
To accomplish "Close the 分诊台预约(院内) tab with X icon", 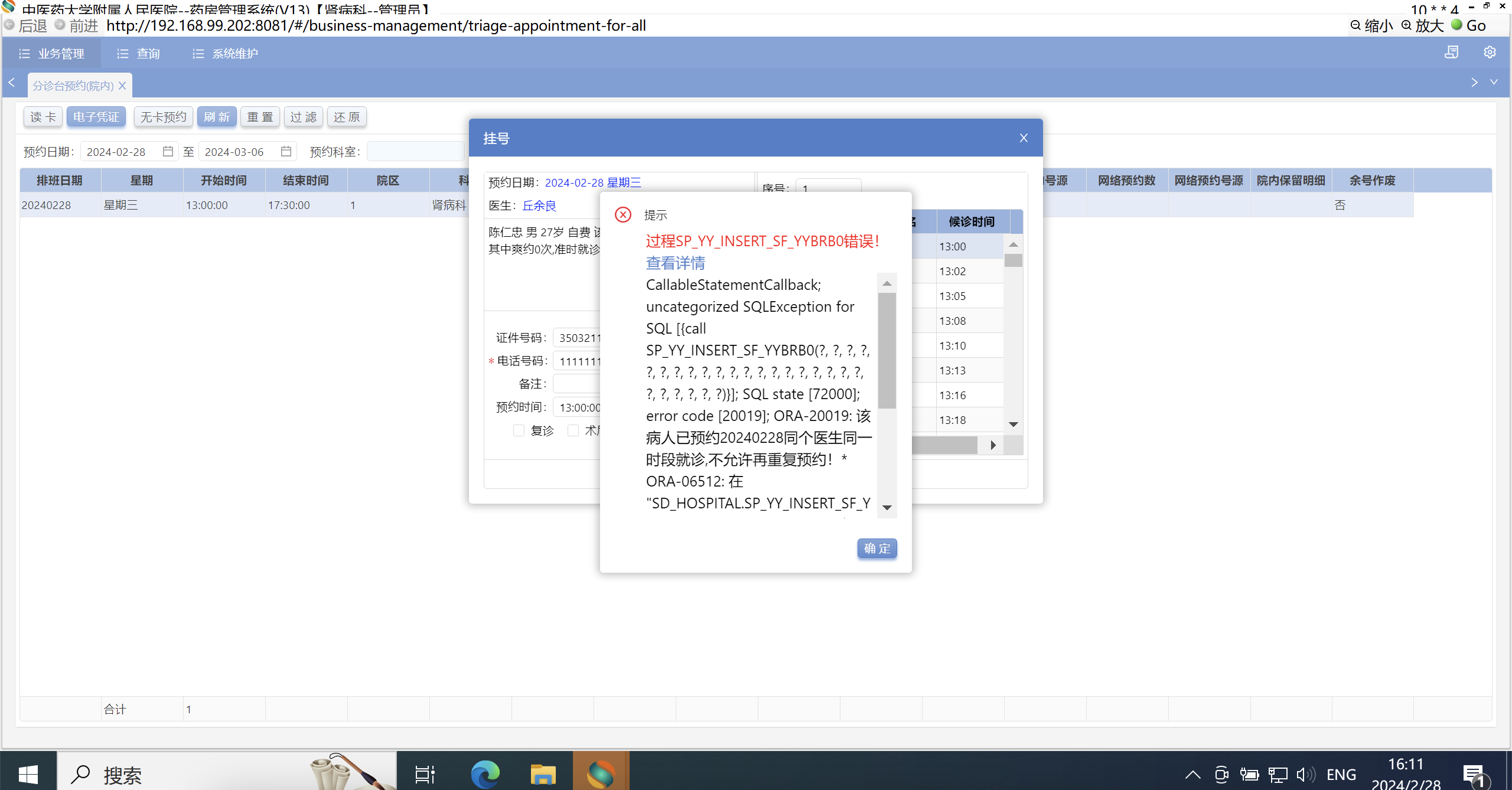I will [122, 86].
